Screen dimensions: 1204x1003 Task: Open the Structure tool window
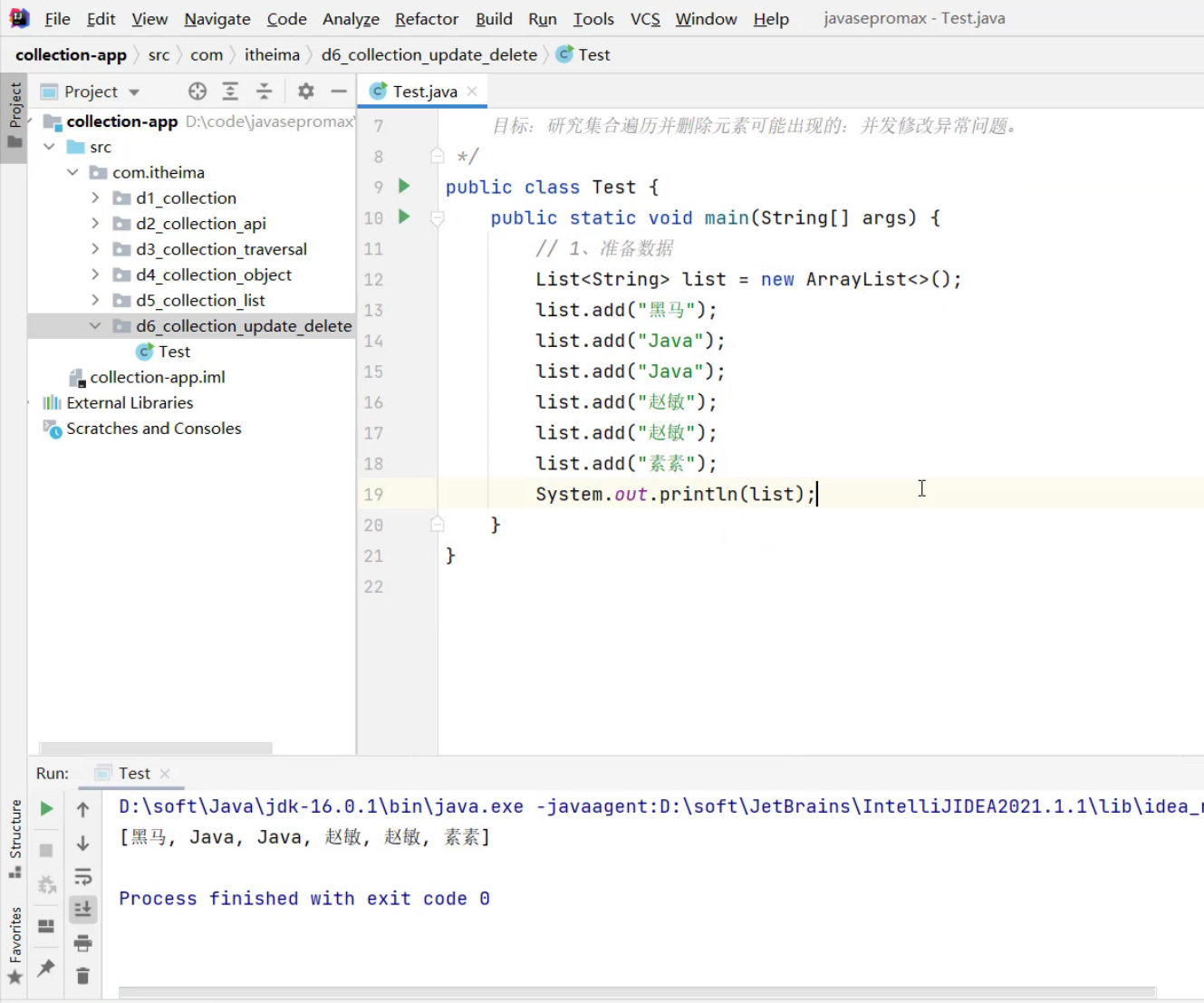coord(15,838)
